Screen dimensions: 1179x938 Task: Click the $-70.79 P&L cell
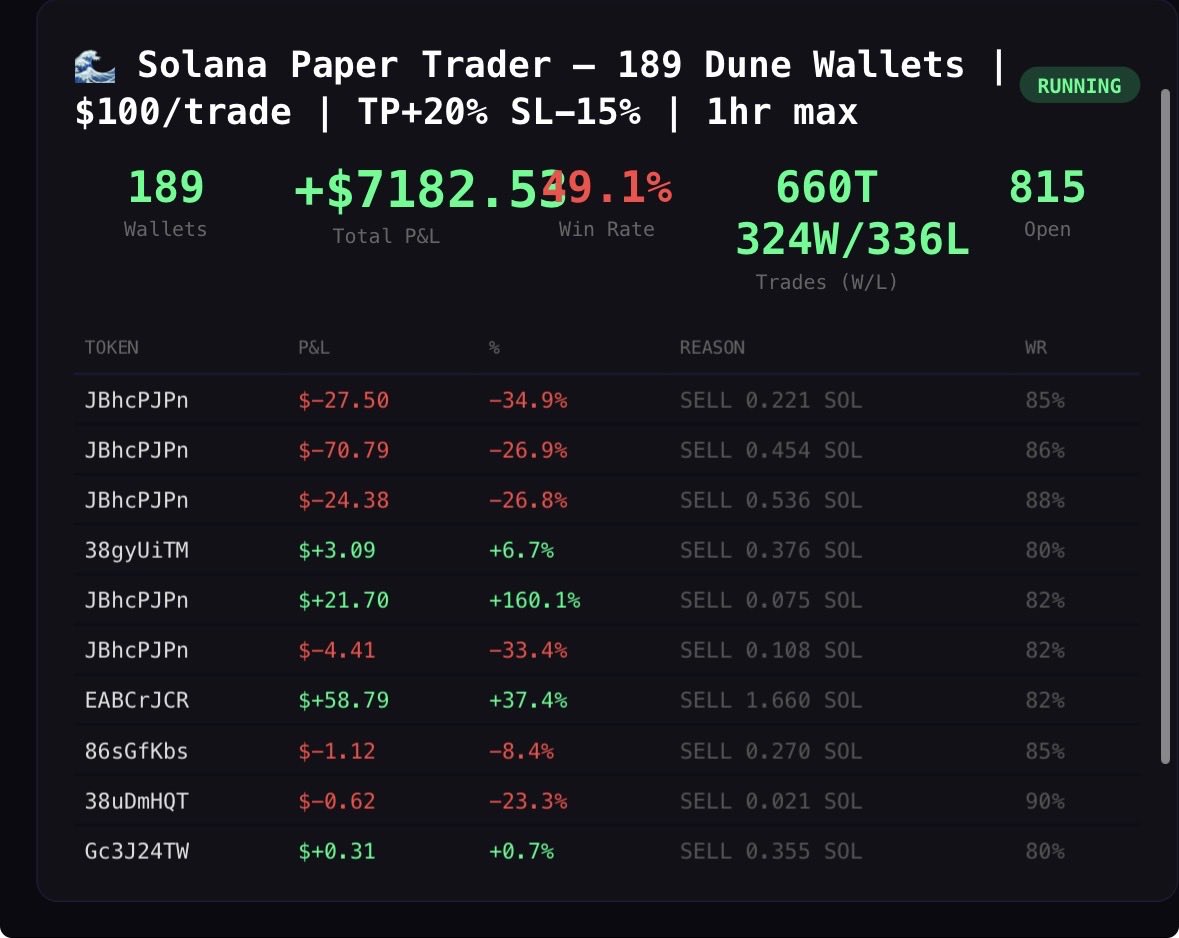coord(344,451)
